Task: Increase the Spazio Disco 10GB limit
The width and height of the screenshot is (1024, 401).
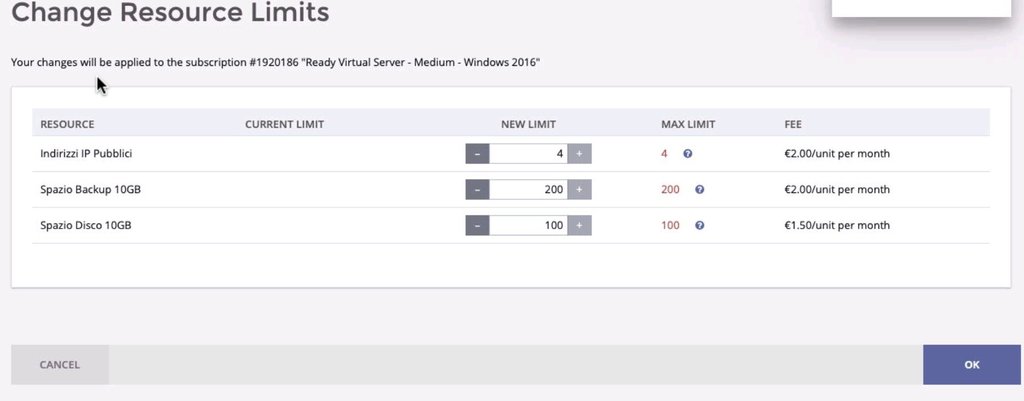Action: click(x=579, y=226)
